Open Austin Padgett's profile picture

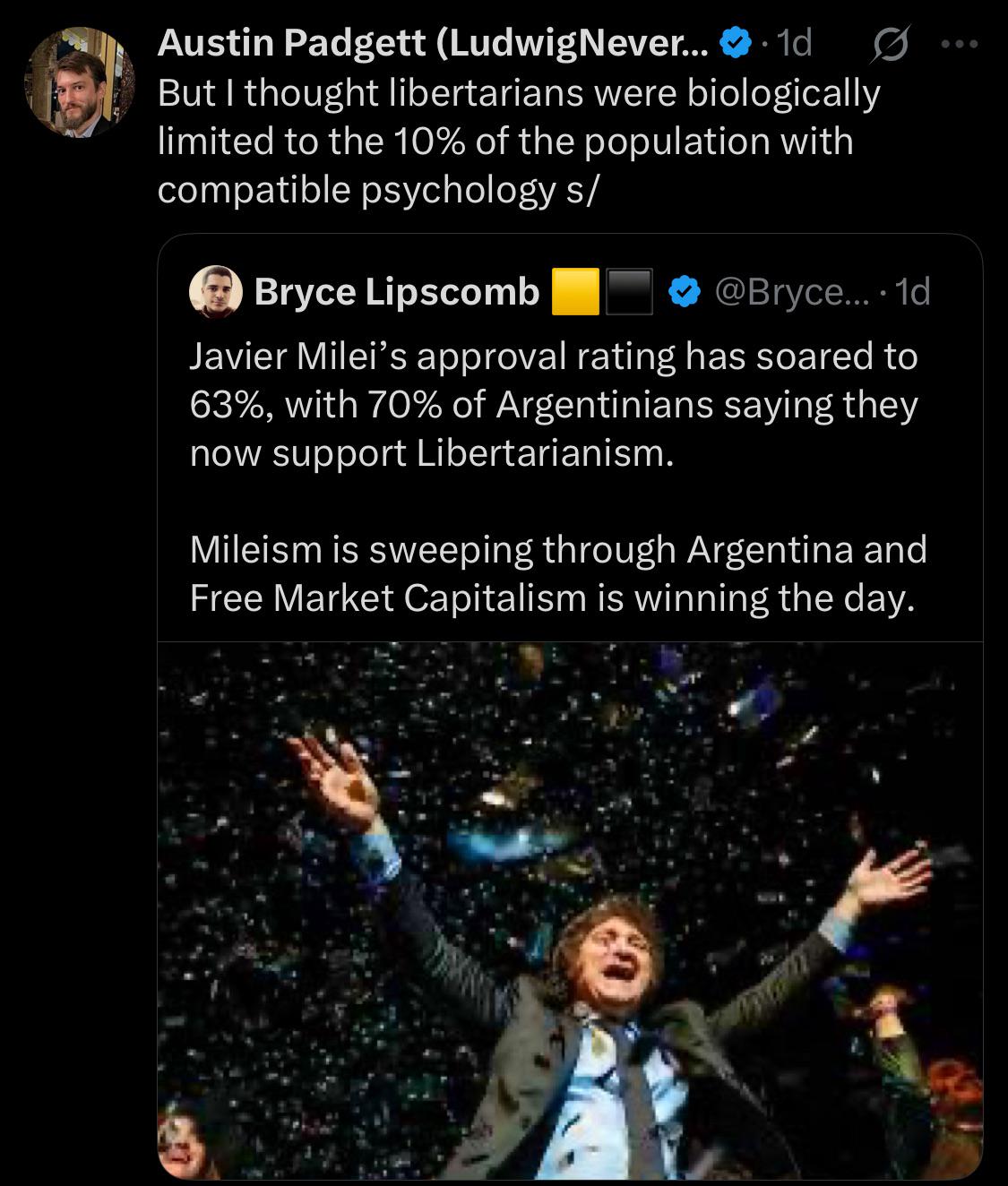tap(80, 82)
